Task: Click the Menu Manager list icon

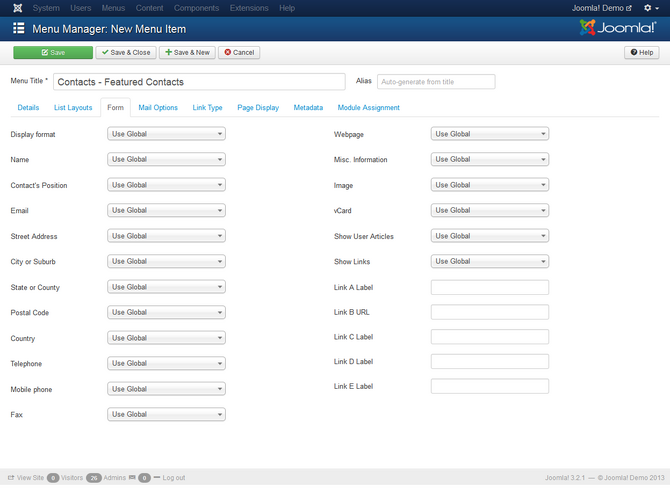Action: [19, 29]
